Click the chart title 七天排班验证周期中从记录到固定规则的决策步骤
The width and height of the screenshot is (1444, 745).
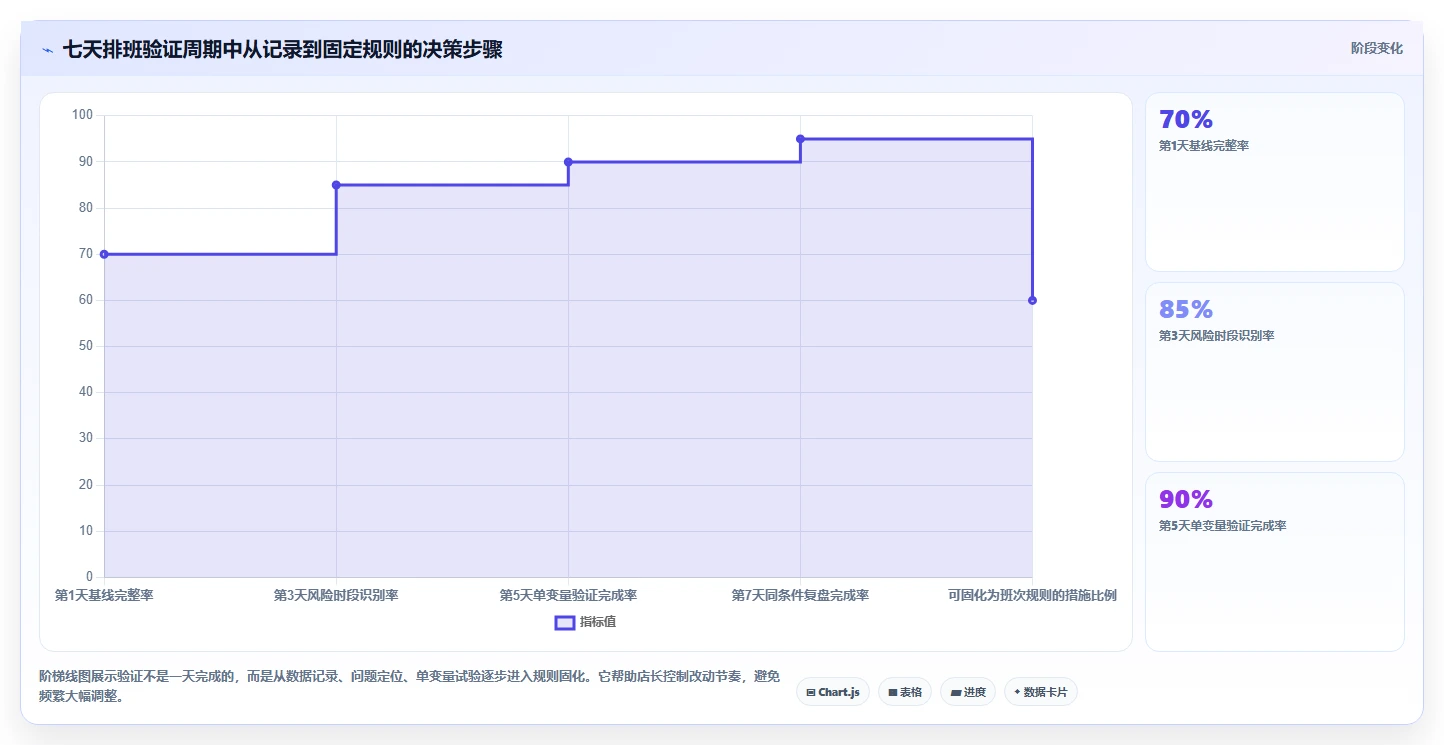[x=282, y=50]
